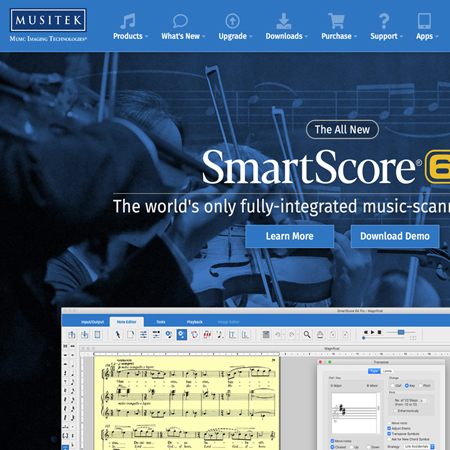Screen dimensions: 450x450
Task: Select the Clef radio button
Action: click(x=392, y=386)
